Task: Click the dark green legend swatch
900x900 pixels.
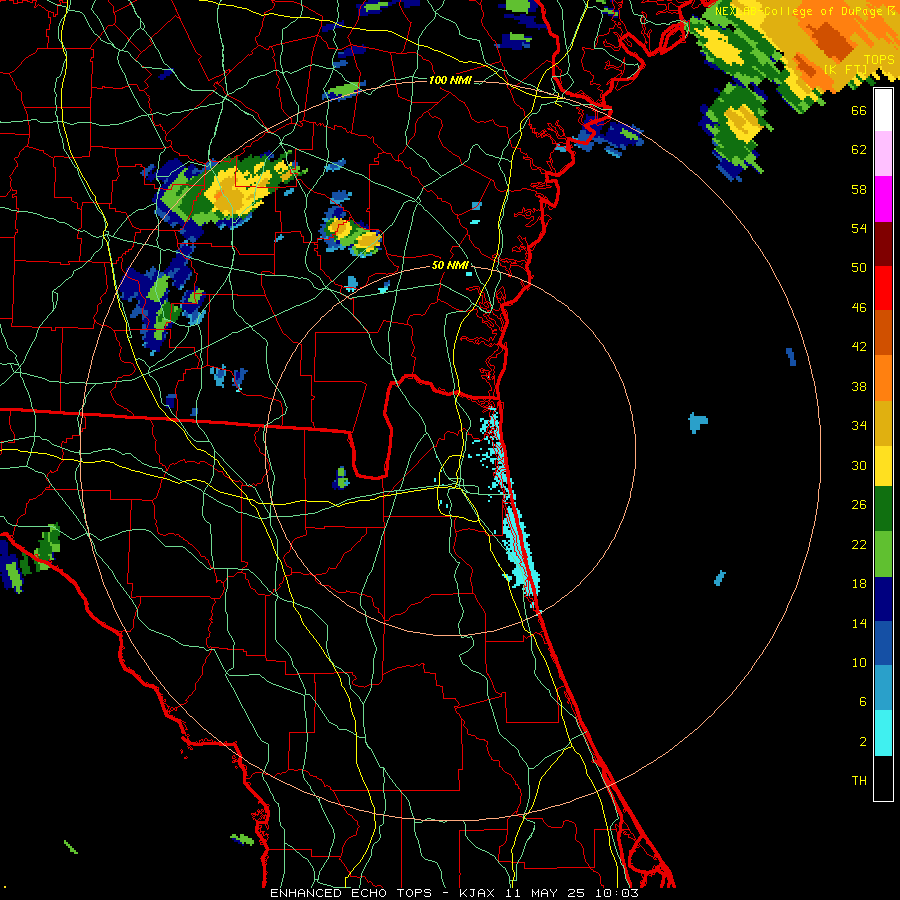Action: point(883,509)
